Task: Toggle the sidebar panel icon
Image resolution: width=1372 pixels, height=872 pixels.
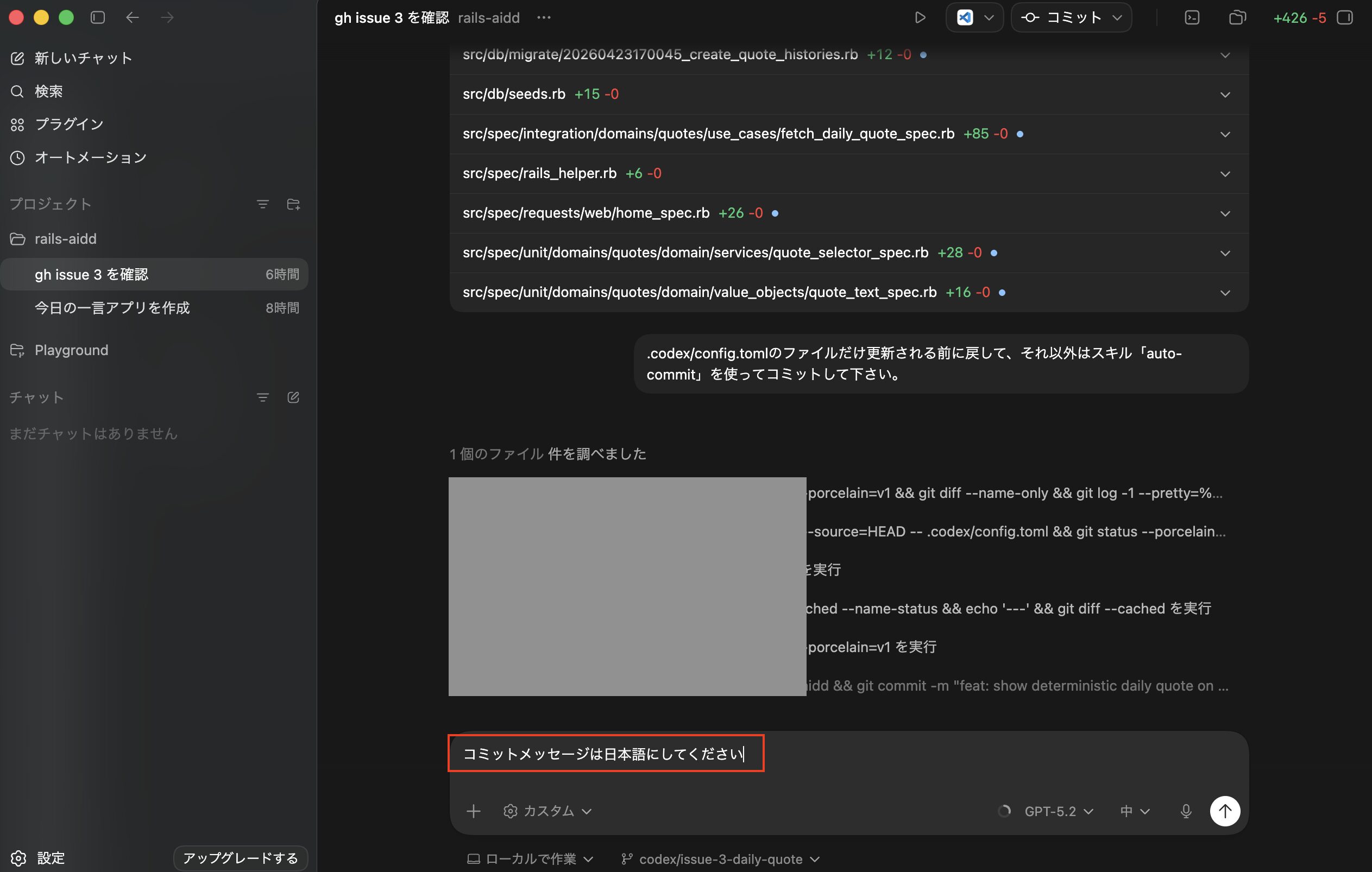Action: [97, 18]
